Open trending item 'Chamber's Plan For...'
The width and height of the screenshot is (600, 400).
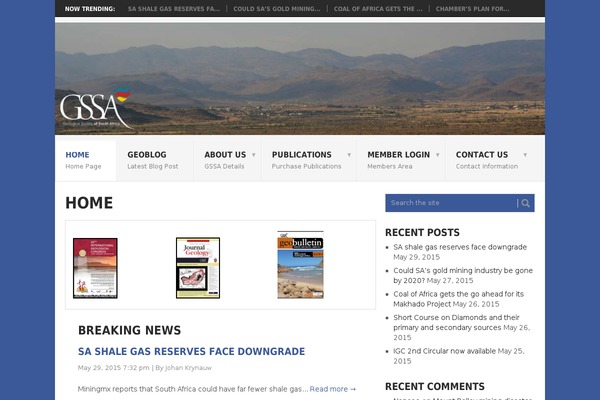pos(473,9)
